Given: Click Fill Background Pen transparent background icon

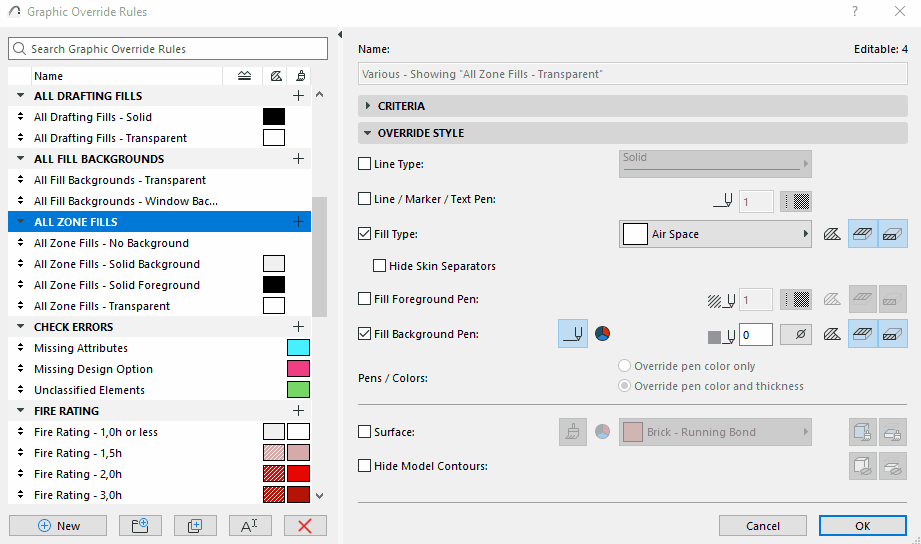Looking at the screenshot, I should pos(796,334).
